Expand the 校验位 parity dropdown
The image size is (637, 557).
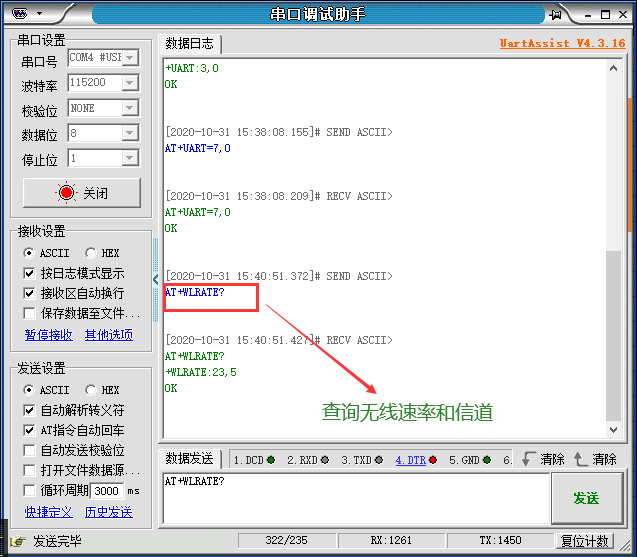(130, 108)
